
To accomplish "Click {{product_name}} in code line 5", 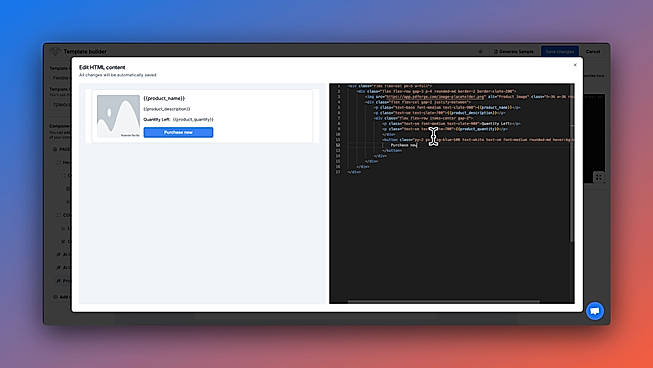I will 495,107.
